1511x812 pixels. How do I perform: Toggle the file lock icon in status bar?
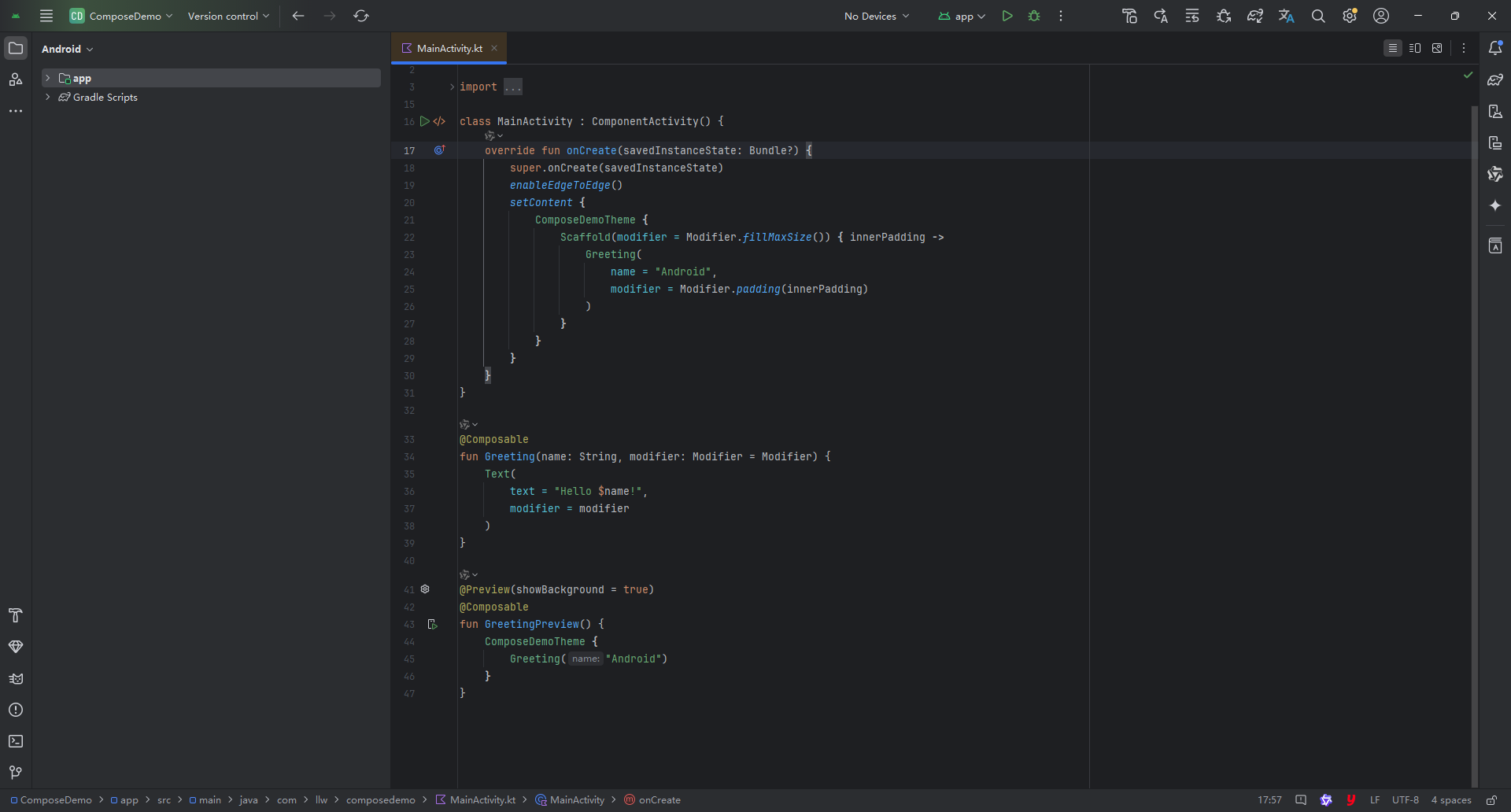pyautogui.click(x=1491, y=799)
